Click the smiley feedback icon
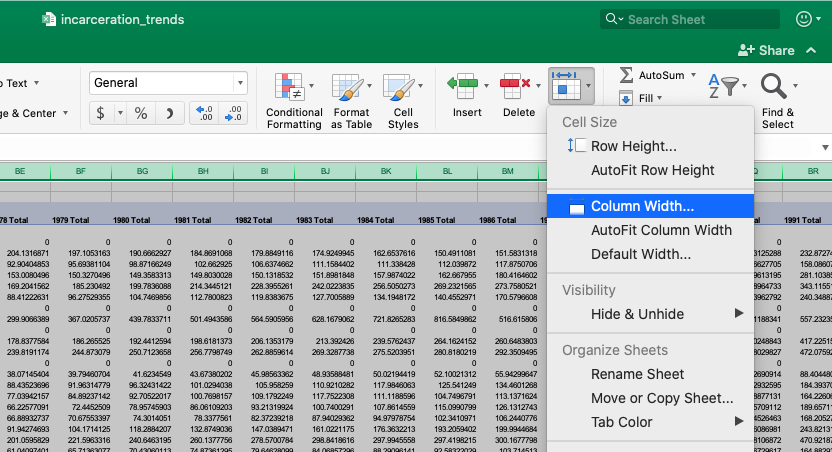Screen dimensions: 832x452 point(804,19)
